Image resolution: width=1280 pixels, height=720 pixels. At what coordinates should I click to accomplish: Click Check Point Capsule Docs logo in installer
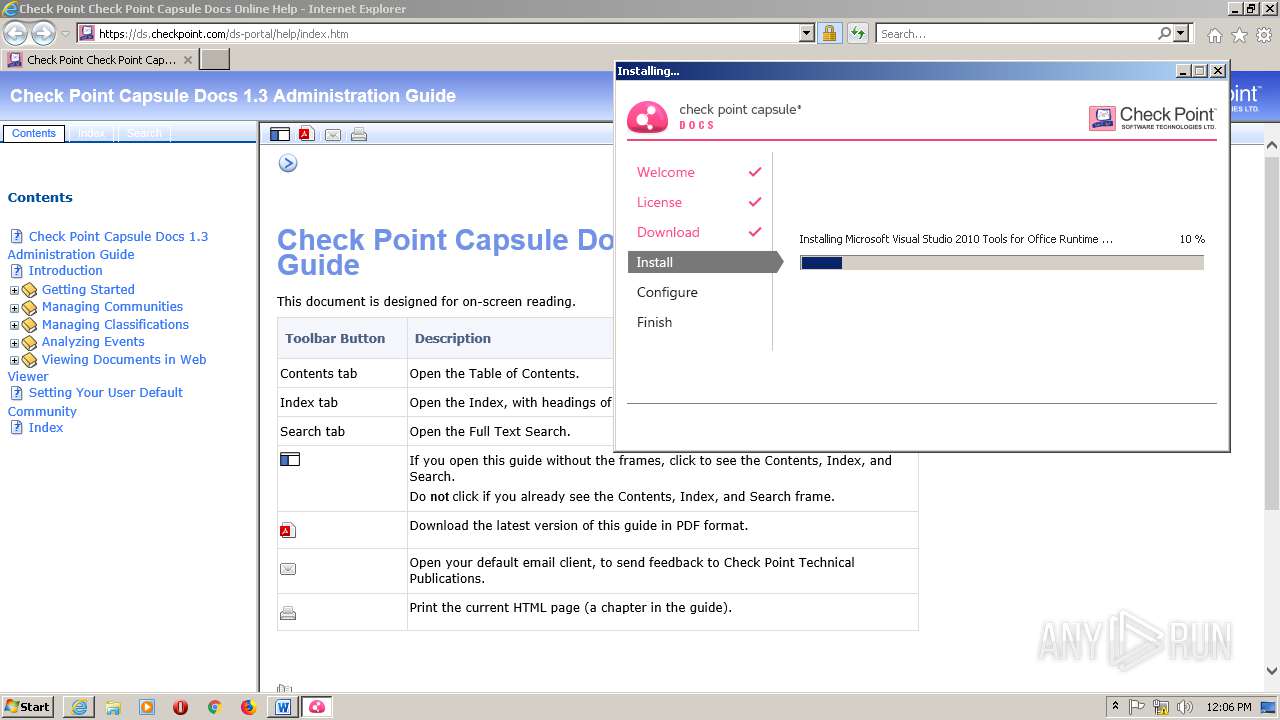point(715,116)
